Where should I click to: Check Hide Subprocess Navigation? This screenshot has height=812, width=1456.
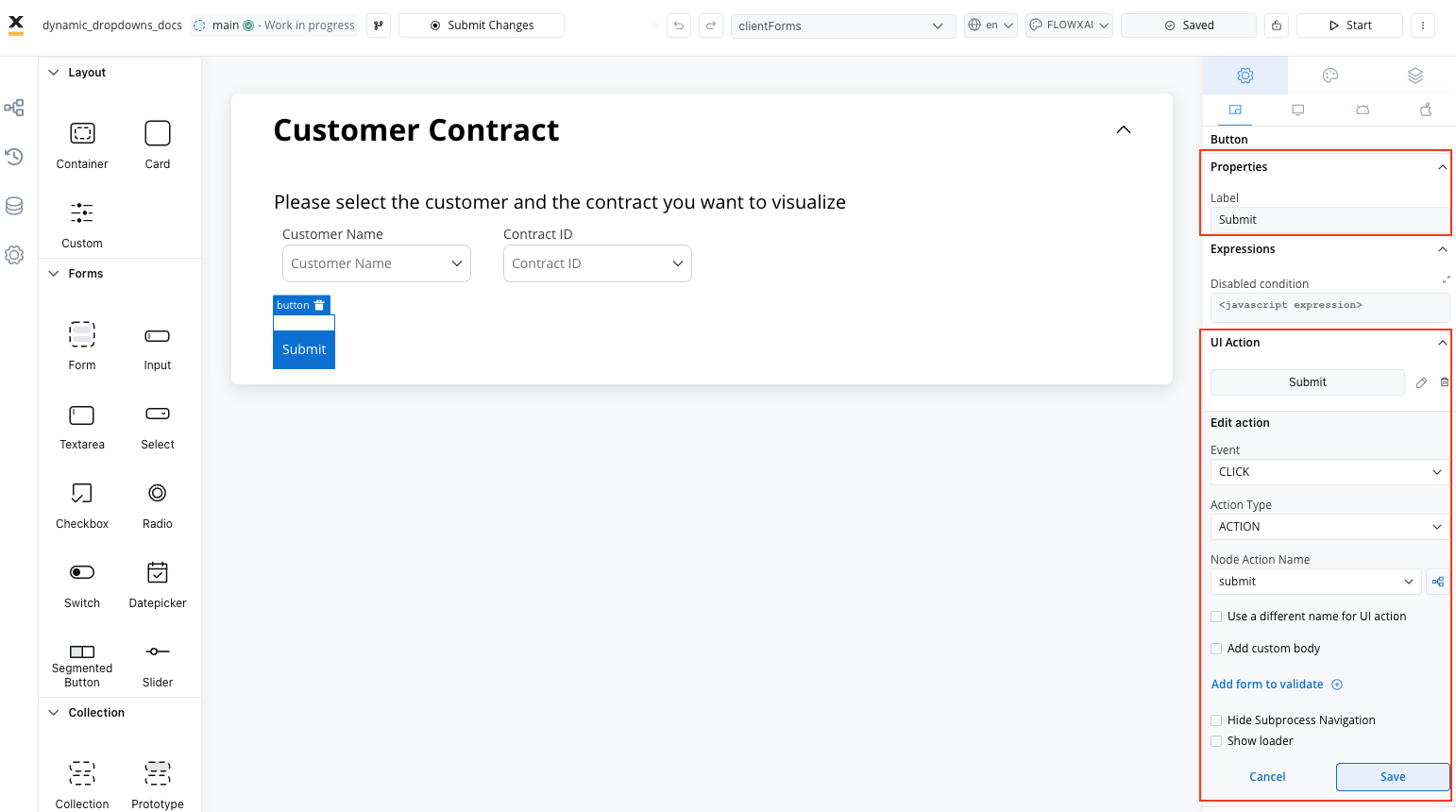(1216, 720)
